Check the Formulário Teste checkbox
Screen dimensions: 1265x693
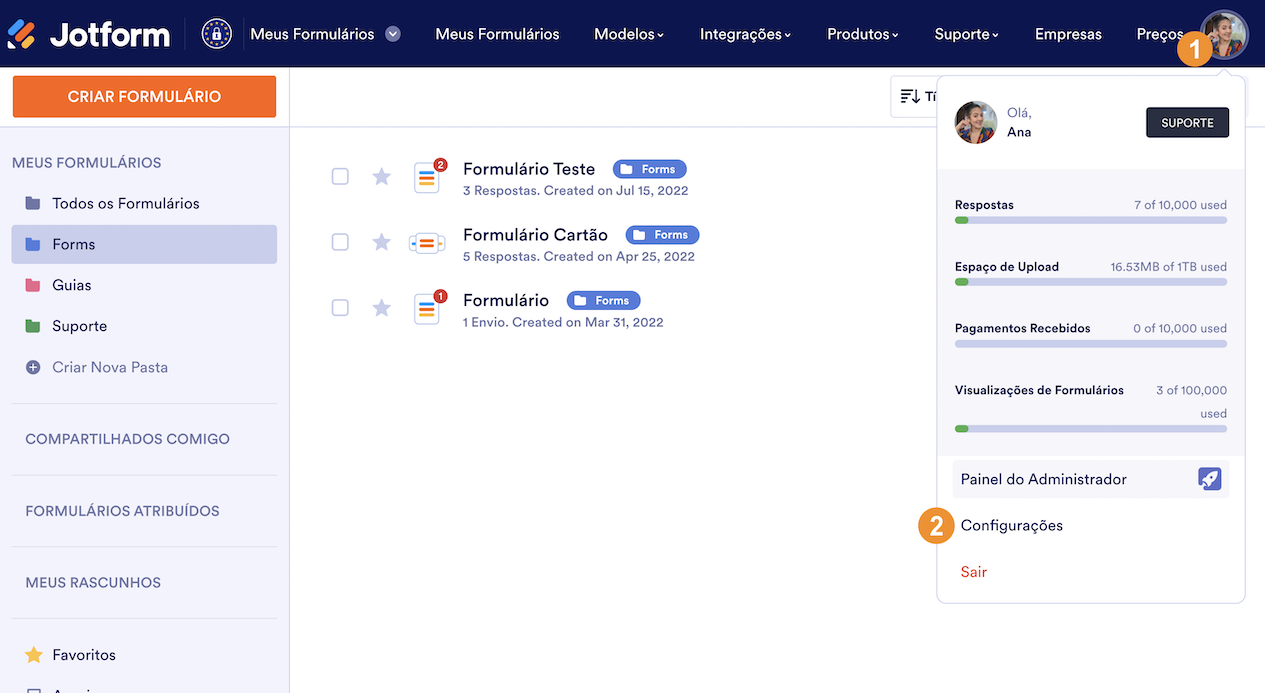(x=340, y=176)
